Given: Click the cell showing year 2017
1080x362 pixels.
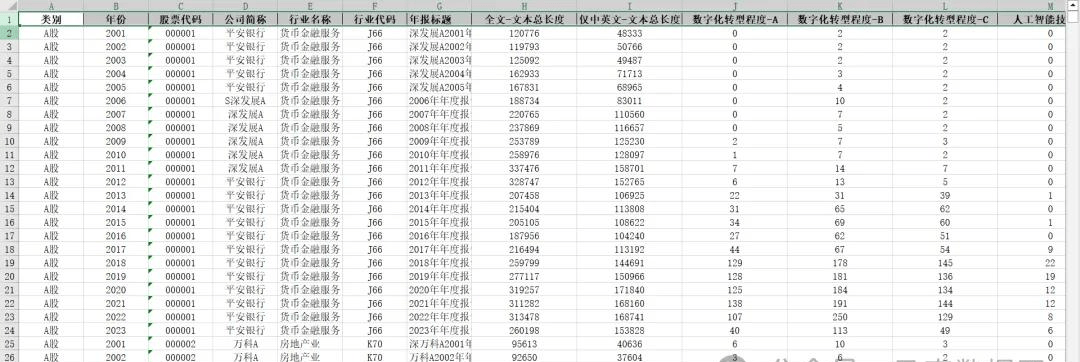Looking at the screenshot, I should 116,249.
